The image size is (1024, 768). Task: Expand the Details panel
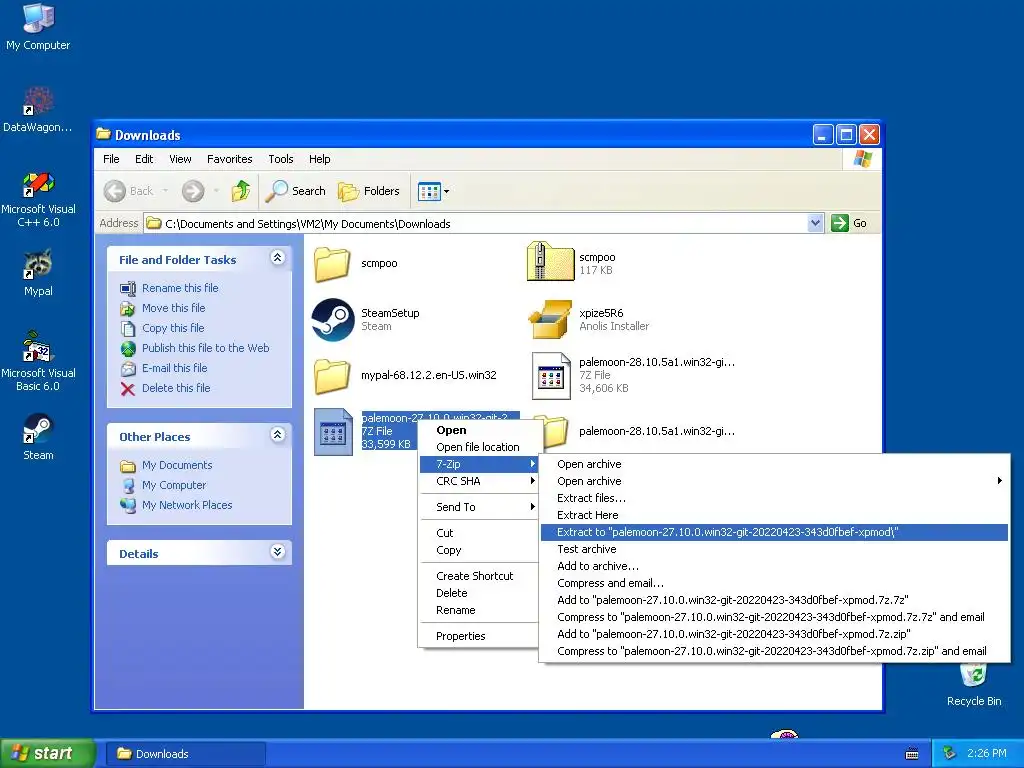click(x=278, y=552)
